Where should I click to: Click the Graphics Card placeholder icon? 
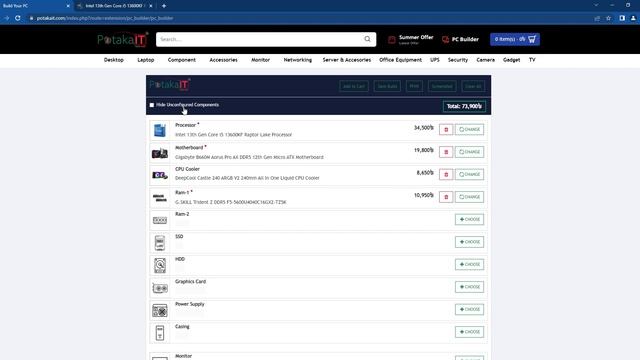[160, 288]
